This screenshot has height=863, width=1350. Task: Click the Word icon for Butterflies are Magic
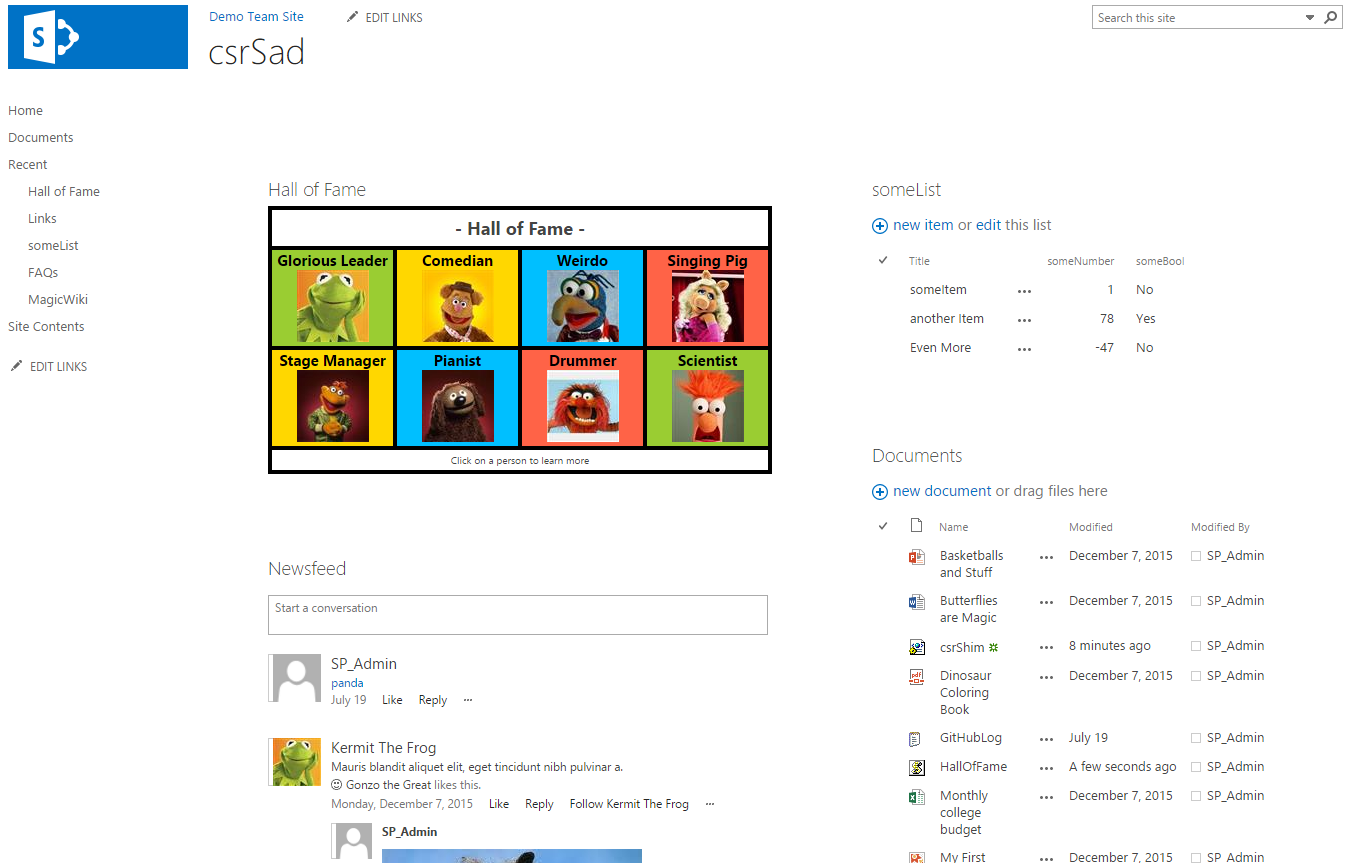(916, 602)
